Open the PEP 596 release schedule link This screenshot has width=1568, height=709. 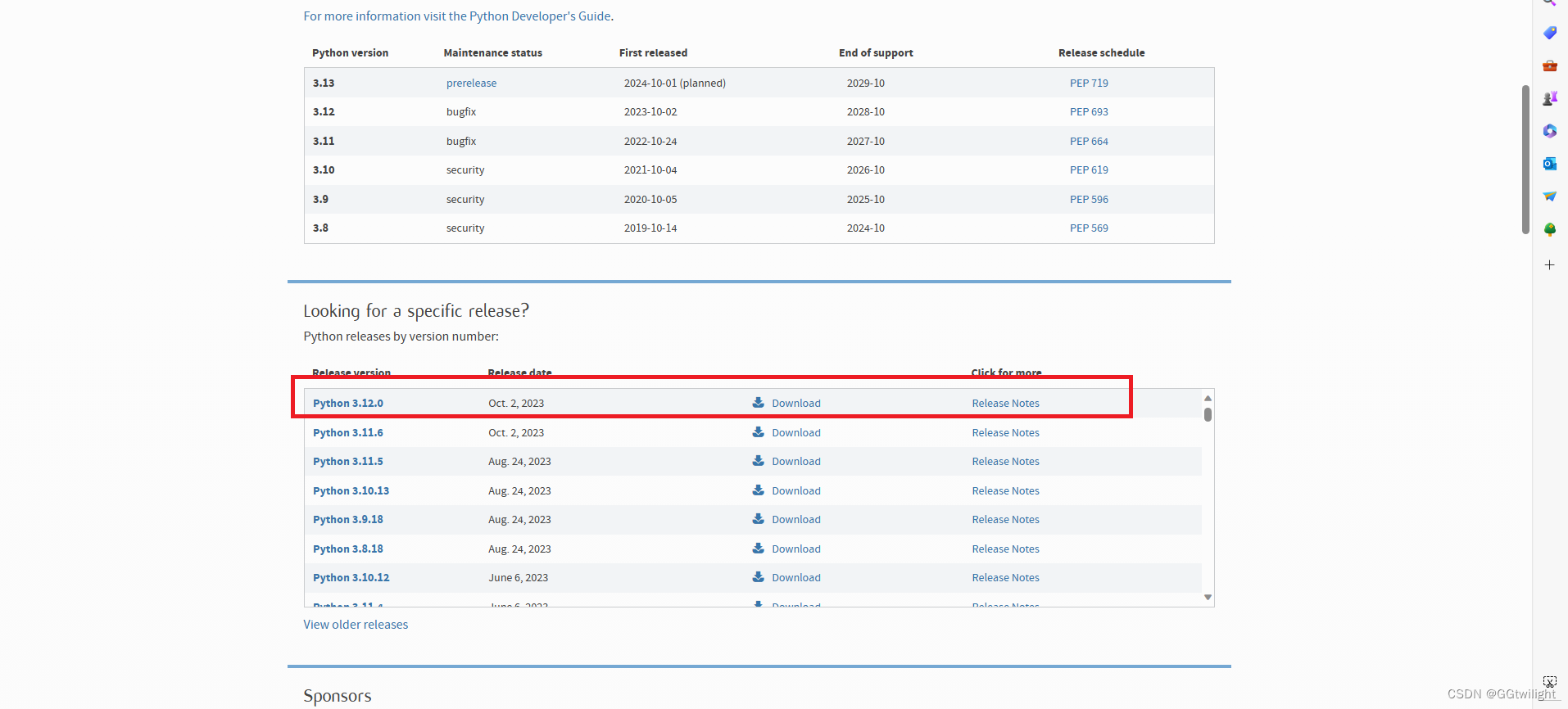click(1089, 200)
